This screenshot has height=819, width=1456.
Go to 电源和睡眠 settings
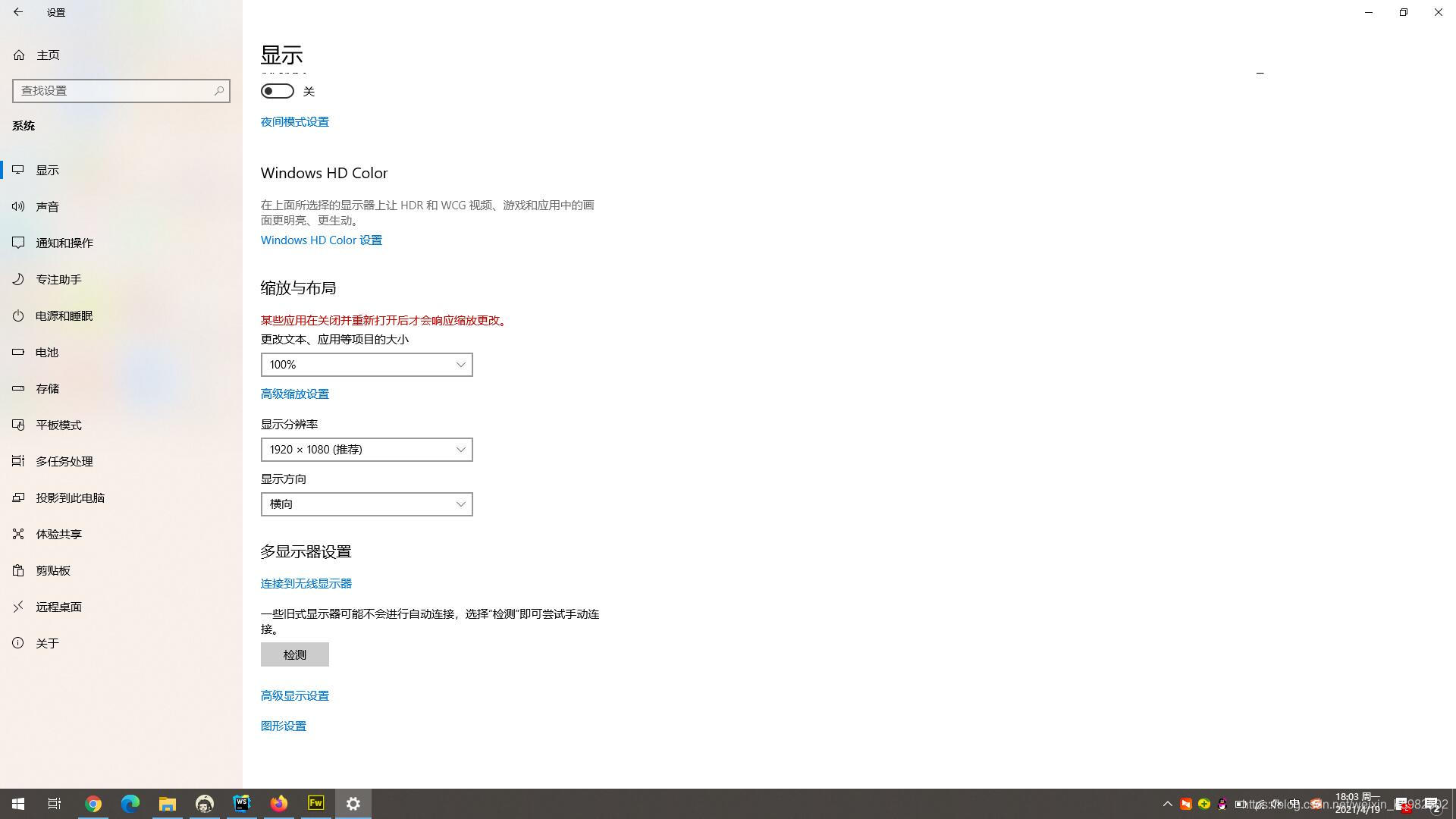coord(64,315)
